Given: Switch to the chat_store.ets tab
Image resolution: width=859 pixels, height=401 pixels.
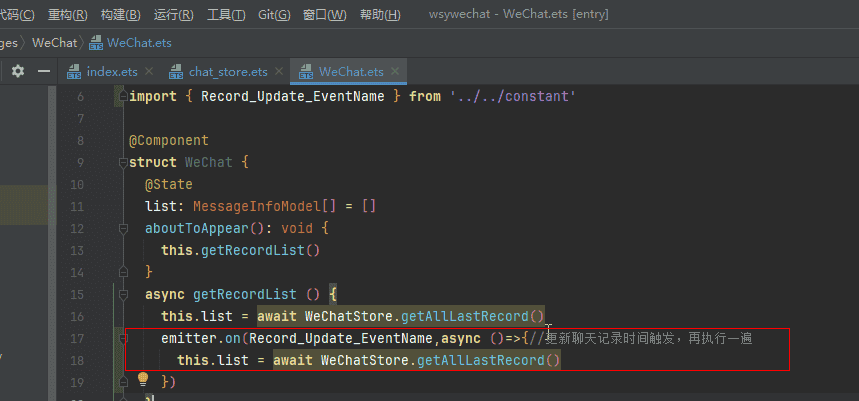Looking at the screenshot, I should click(228, 72).
